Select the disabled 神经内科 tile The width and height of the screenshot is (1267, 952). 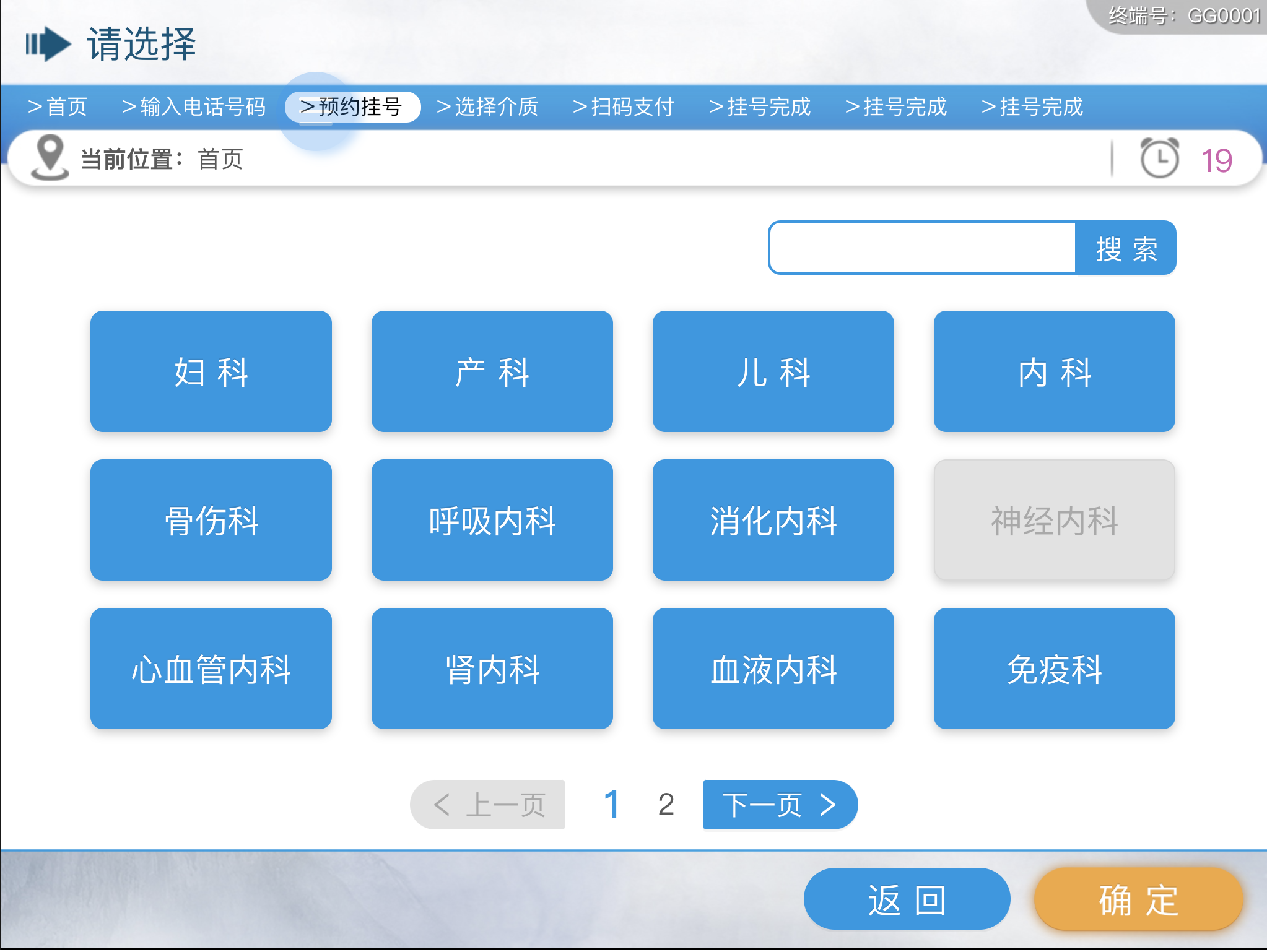point(1054,520)
